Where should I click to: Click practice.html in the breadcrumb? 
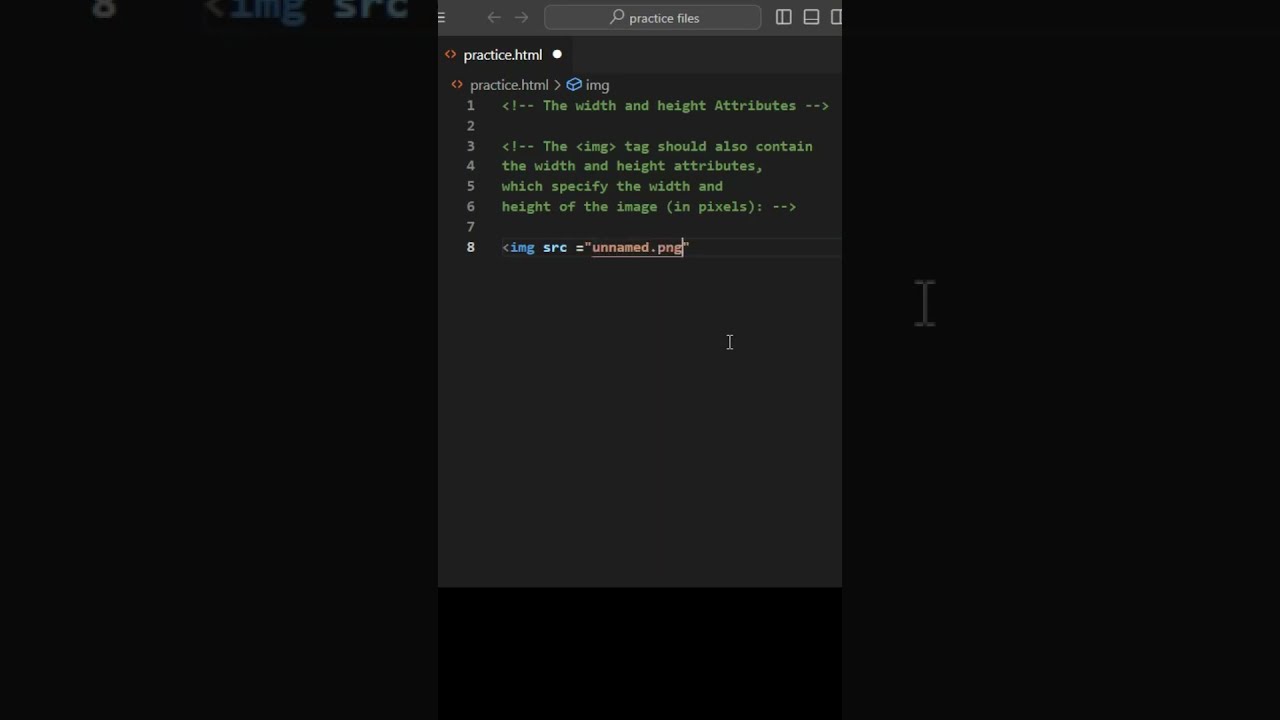[509, 85]
